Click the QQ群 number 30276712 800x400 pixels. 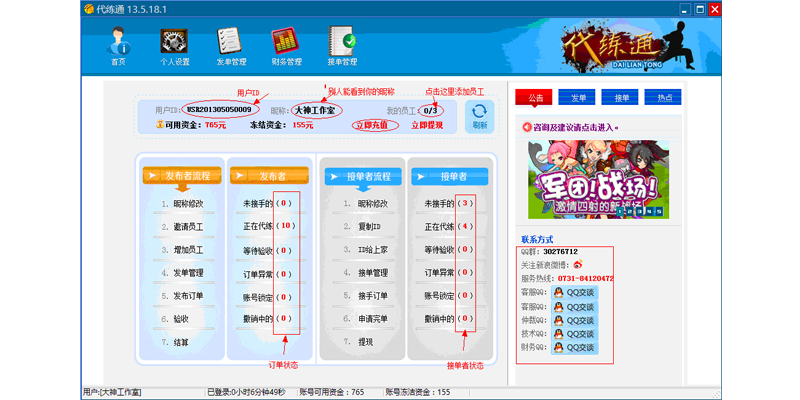(x=560, y=252)
